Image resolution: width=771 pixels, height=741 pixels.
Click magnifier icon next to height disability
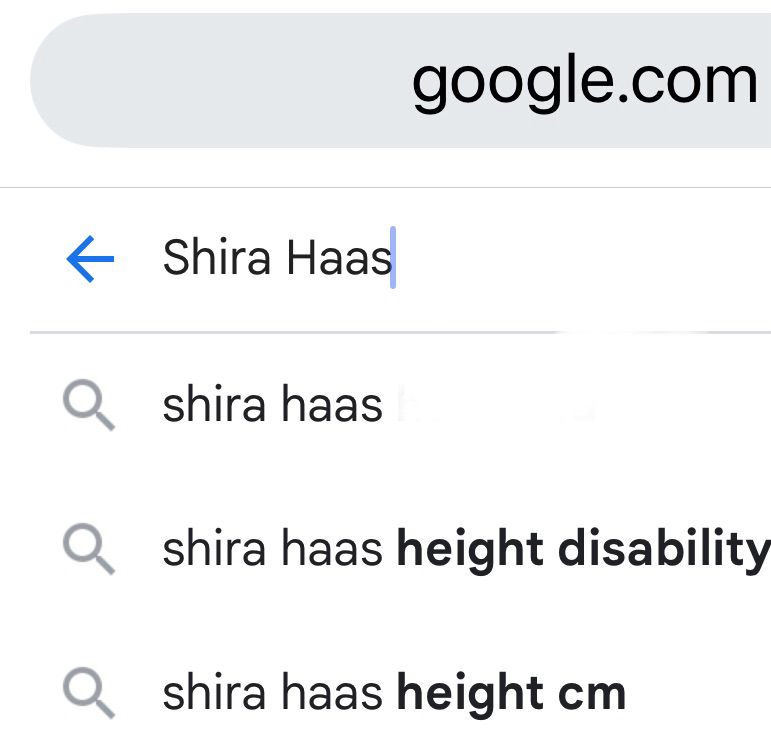click(x=88, y=549)
